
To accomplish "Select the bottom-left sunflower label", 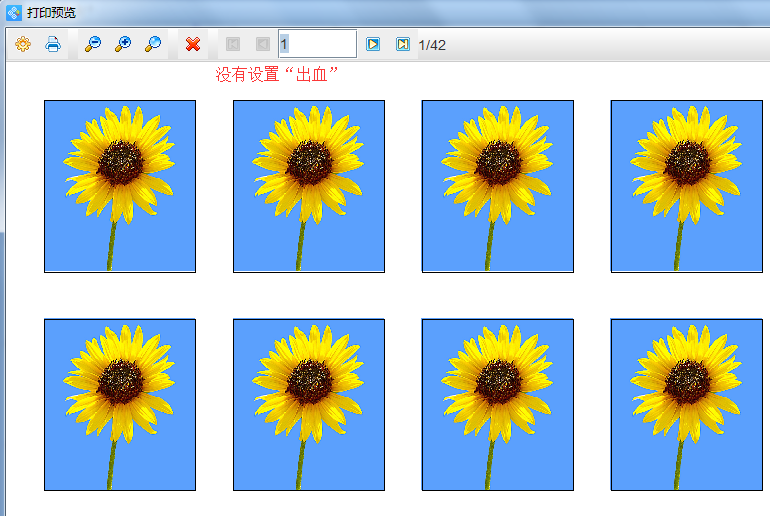I will coord(120,405).
